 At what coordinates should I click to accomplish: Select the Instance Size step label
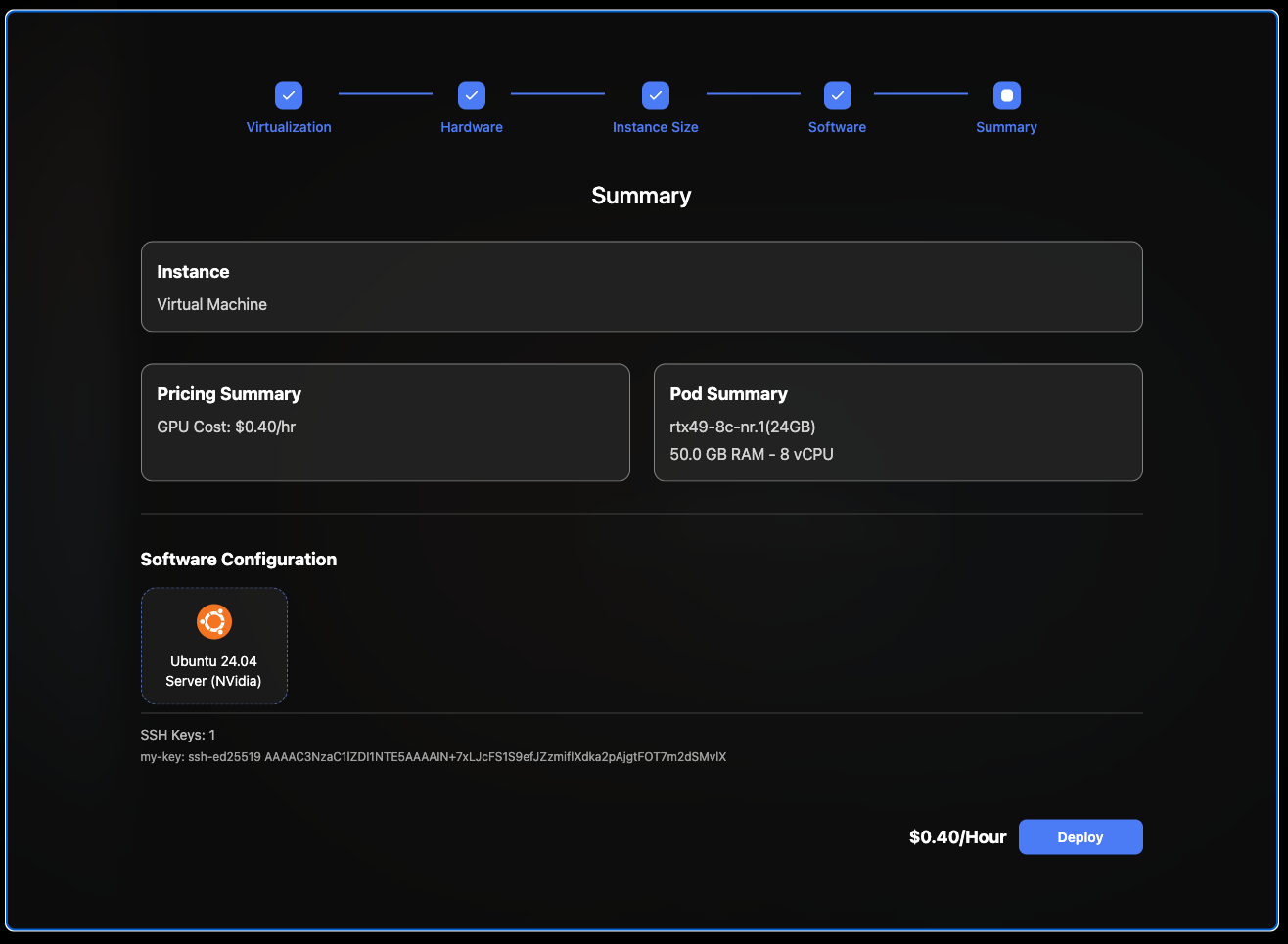[656, 127]
